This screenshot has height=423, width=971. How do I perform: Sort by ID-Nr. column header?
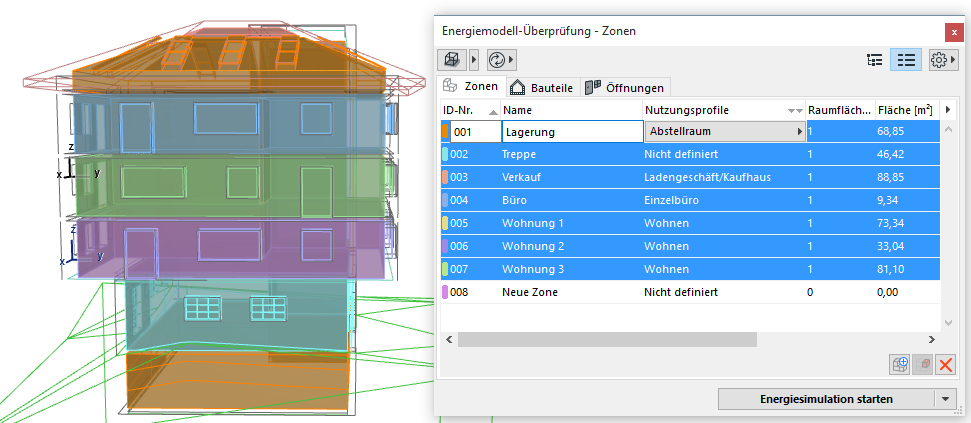point(470,110)
